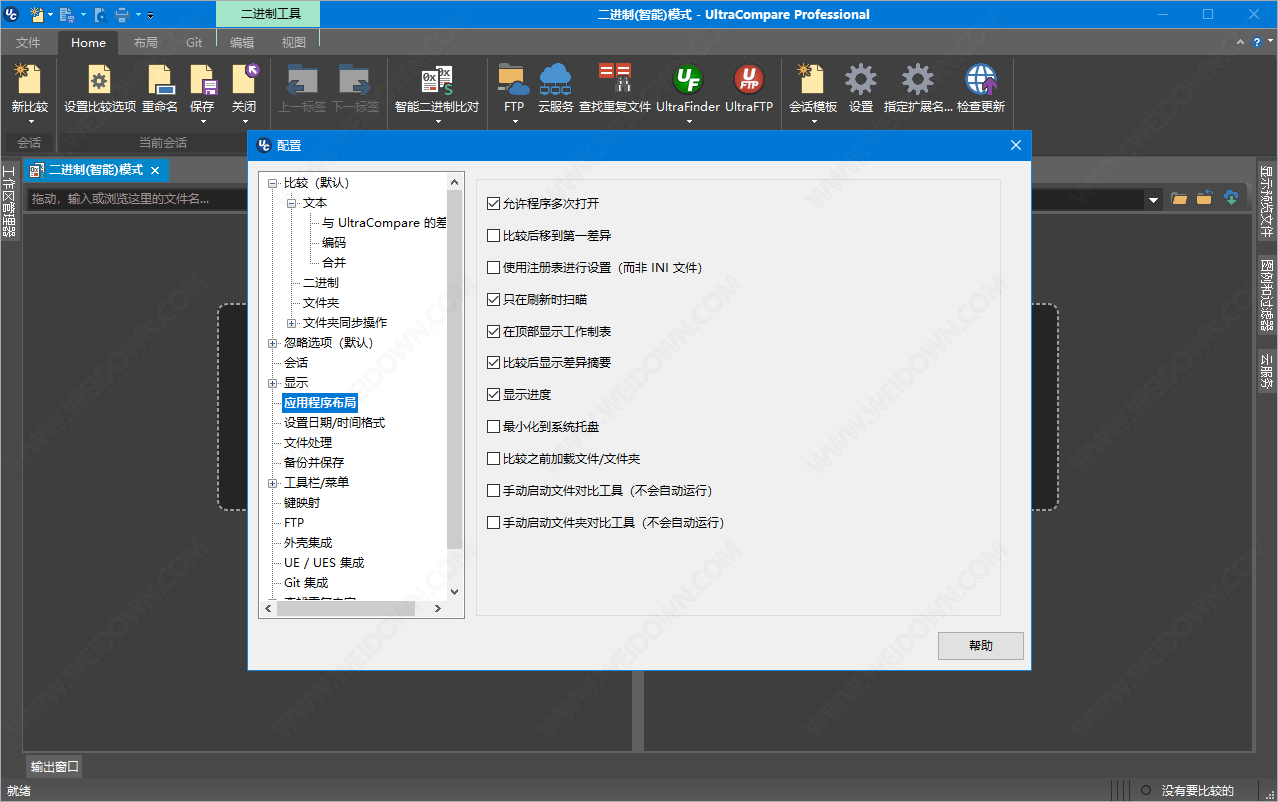Switch to the 布局 ribbon tab
This screenshot has height=802, width=1278.
pos(145,43)
